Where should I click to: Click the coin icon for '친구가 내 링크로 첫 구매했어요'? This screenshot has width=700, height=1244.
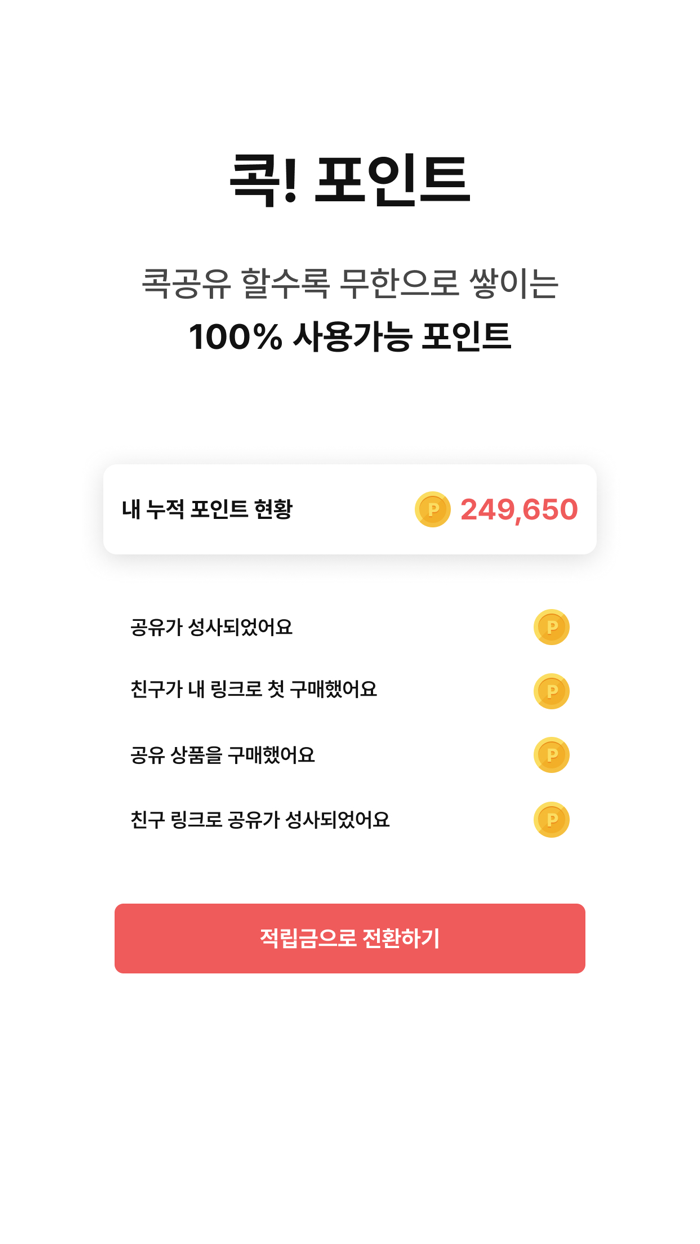551,691
